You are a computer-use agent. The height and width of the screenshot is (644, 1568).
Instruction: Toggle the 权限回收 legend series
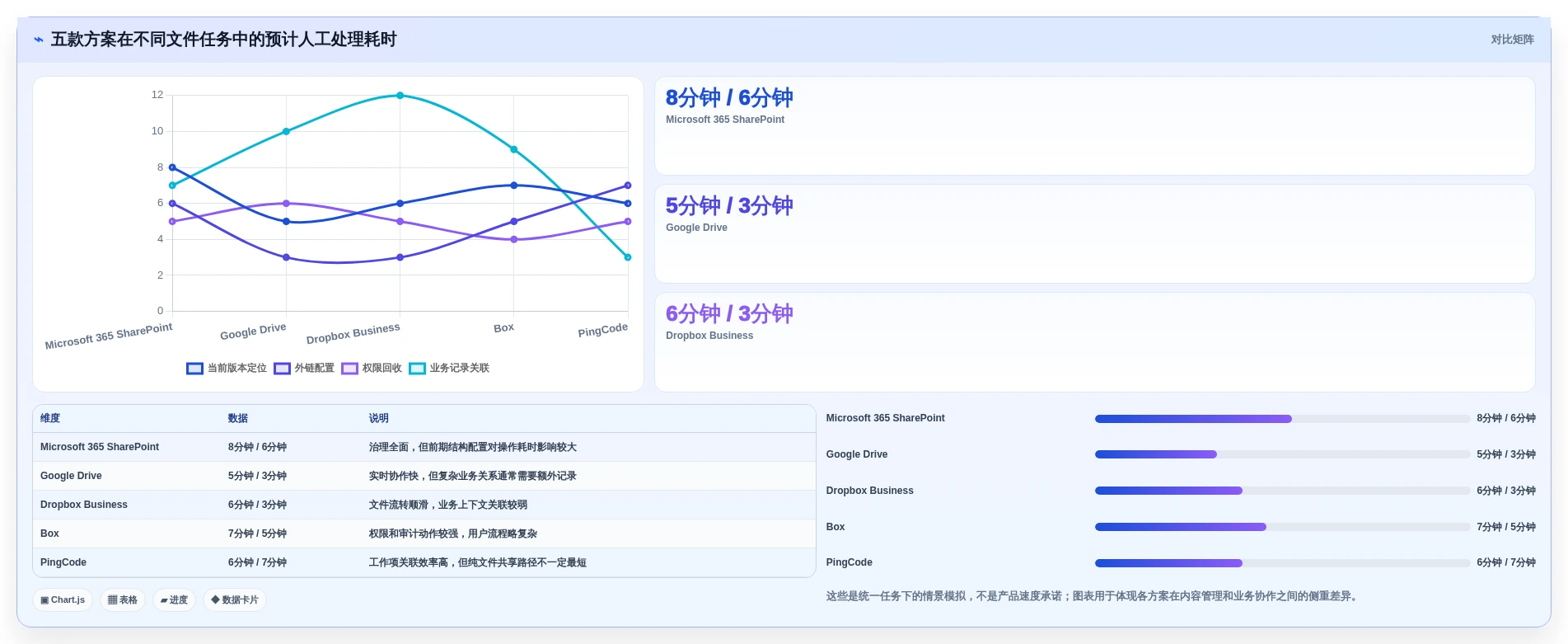(372, 369)
